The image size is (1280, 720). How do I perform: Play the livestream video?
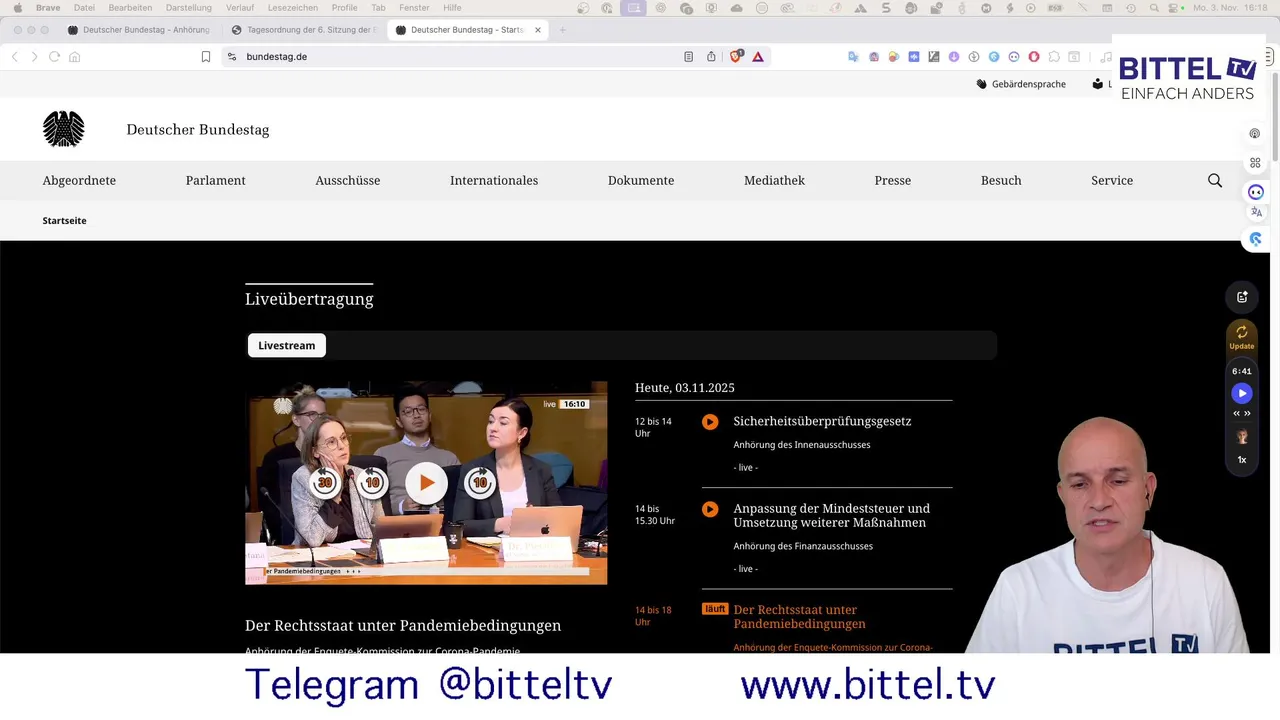pyautogui.click(x=426, y=483)
